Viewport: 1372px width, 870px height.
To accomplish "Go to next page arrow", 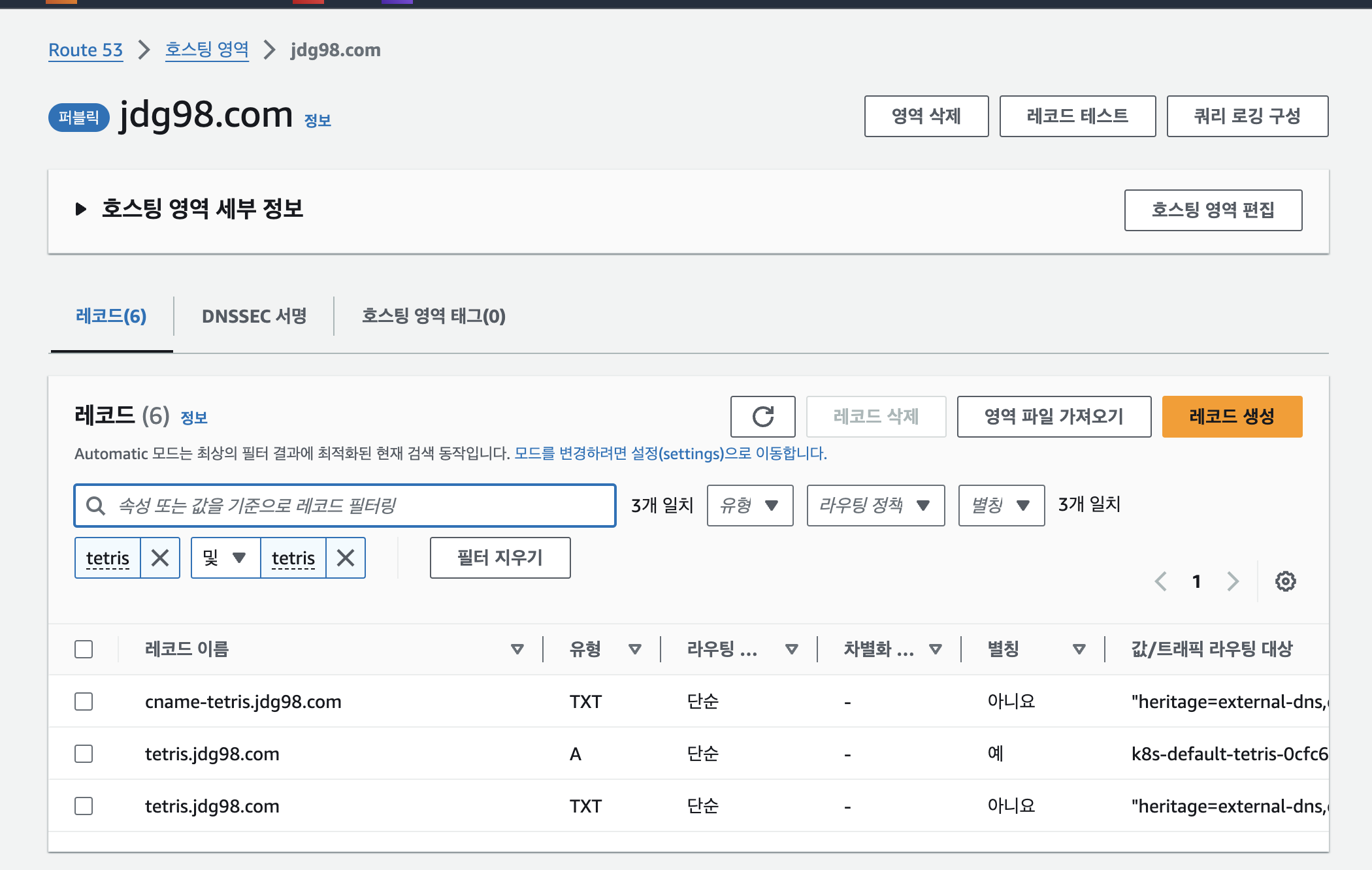I will (x=1233, y=581).
